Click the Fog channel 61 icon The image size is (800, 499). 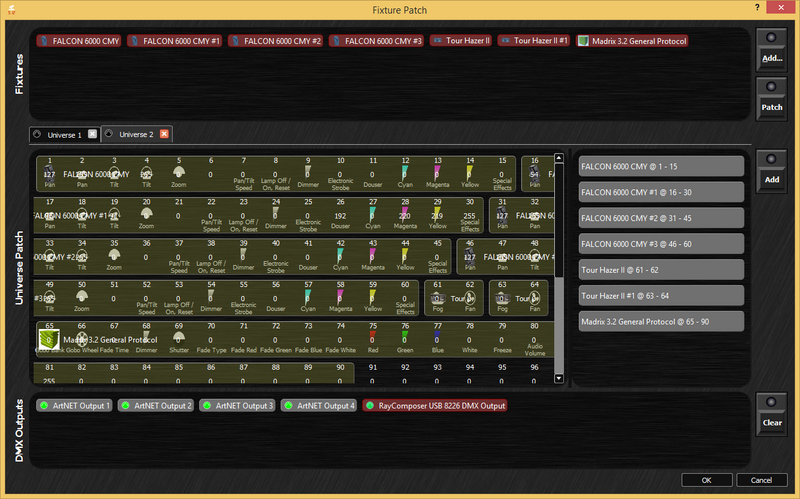point(438,298)
